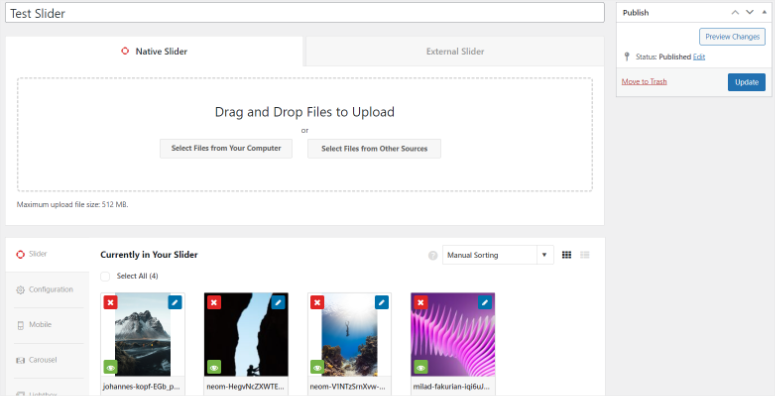This screenshot has width=775, height=396.
Task: Hide the milad-fakurian purple slide
Action: click(x=420, y=367)
